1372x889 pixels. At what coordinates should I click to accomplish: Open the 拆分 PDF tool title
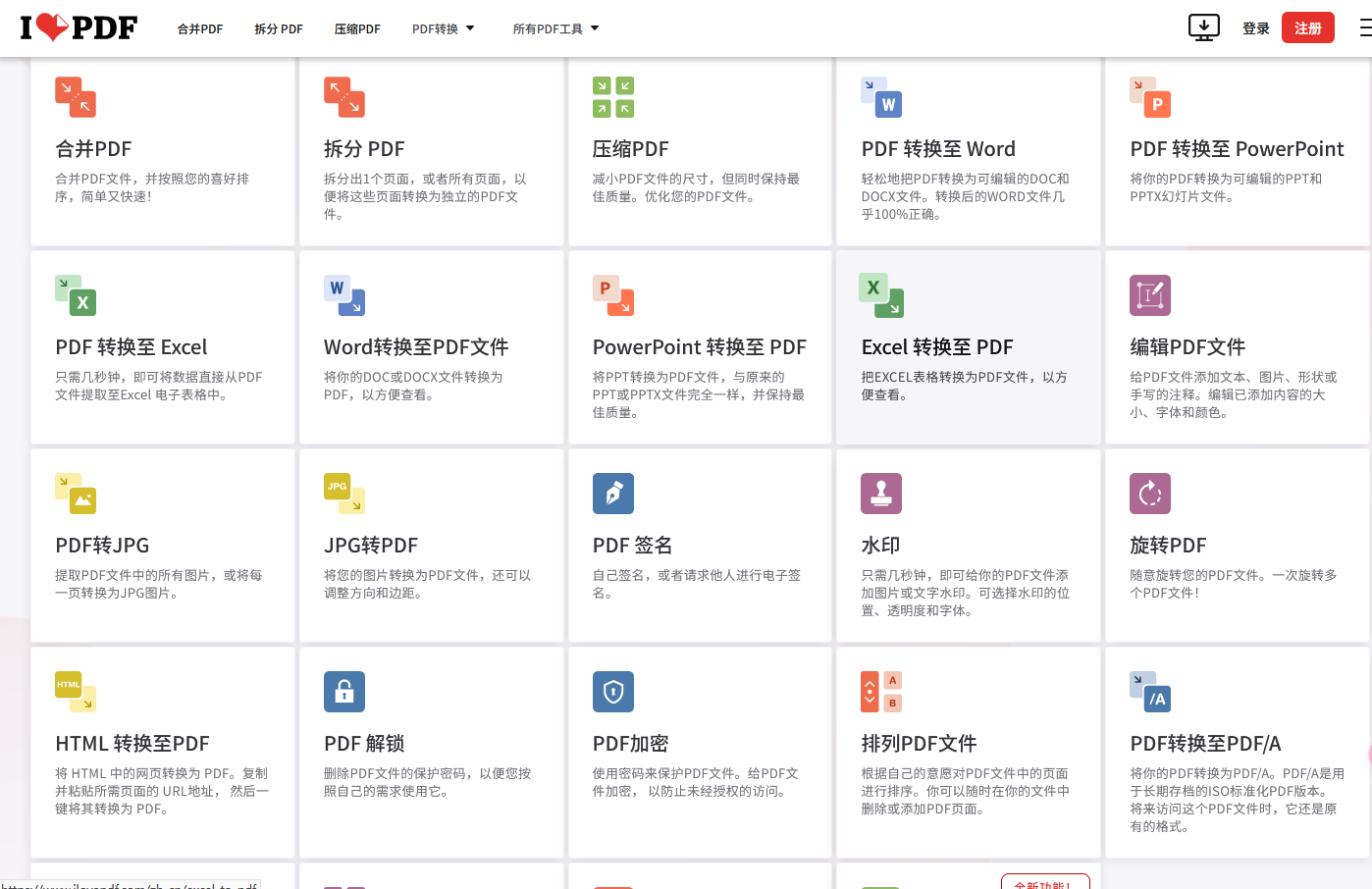point(364,149)
